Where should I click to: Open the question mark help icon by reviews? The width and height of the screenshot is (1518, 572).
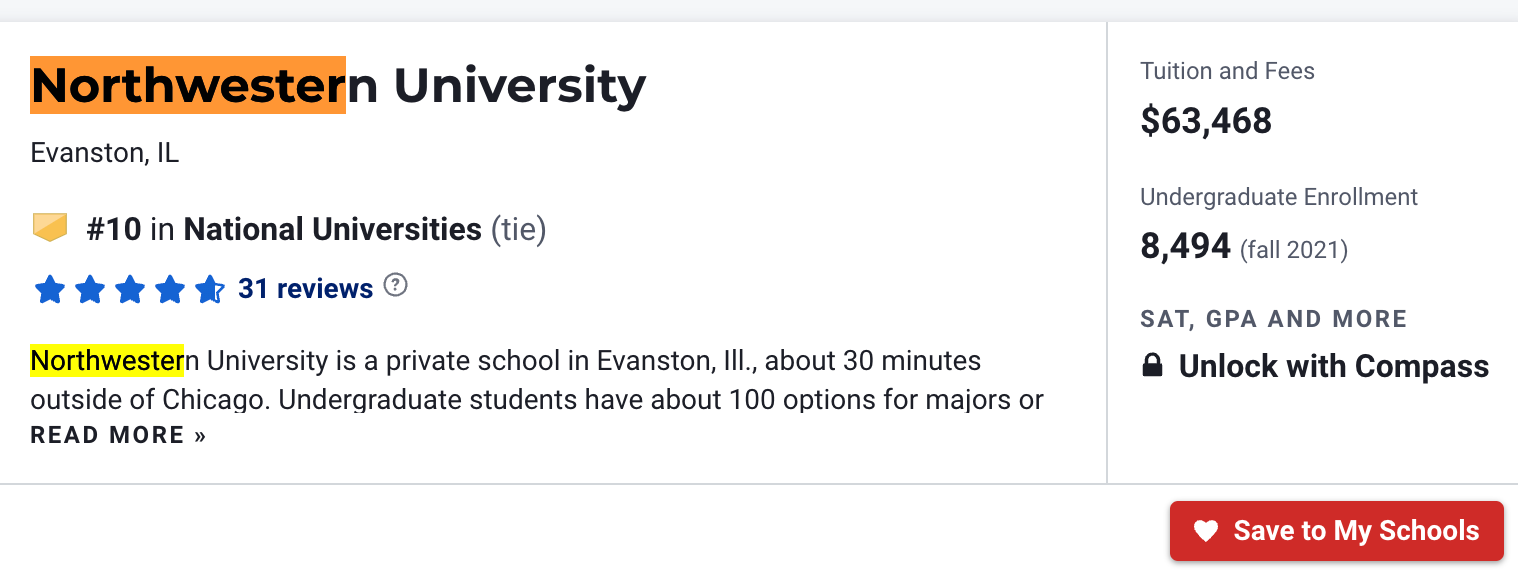pos(397,286)
